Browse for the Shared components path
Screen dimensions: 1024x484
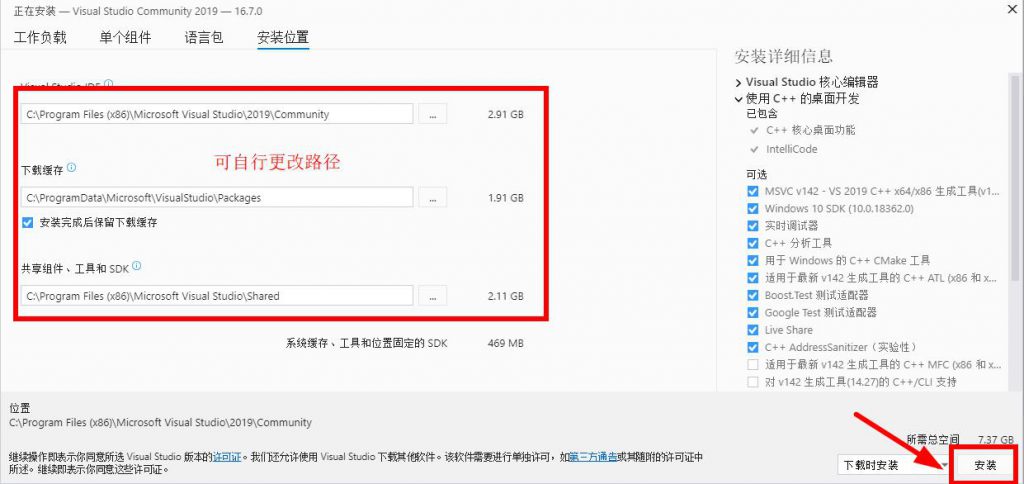coord(432,295)
